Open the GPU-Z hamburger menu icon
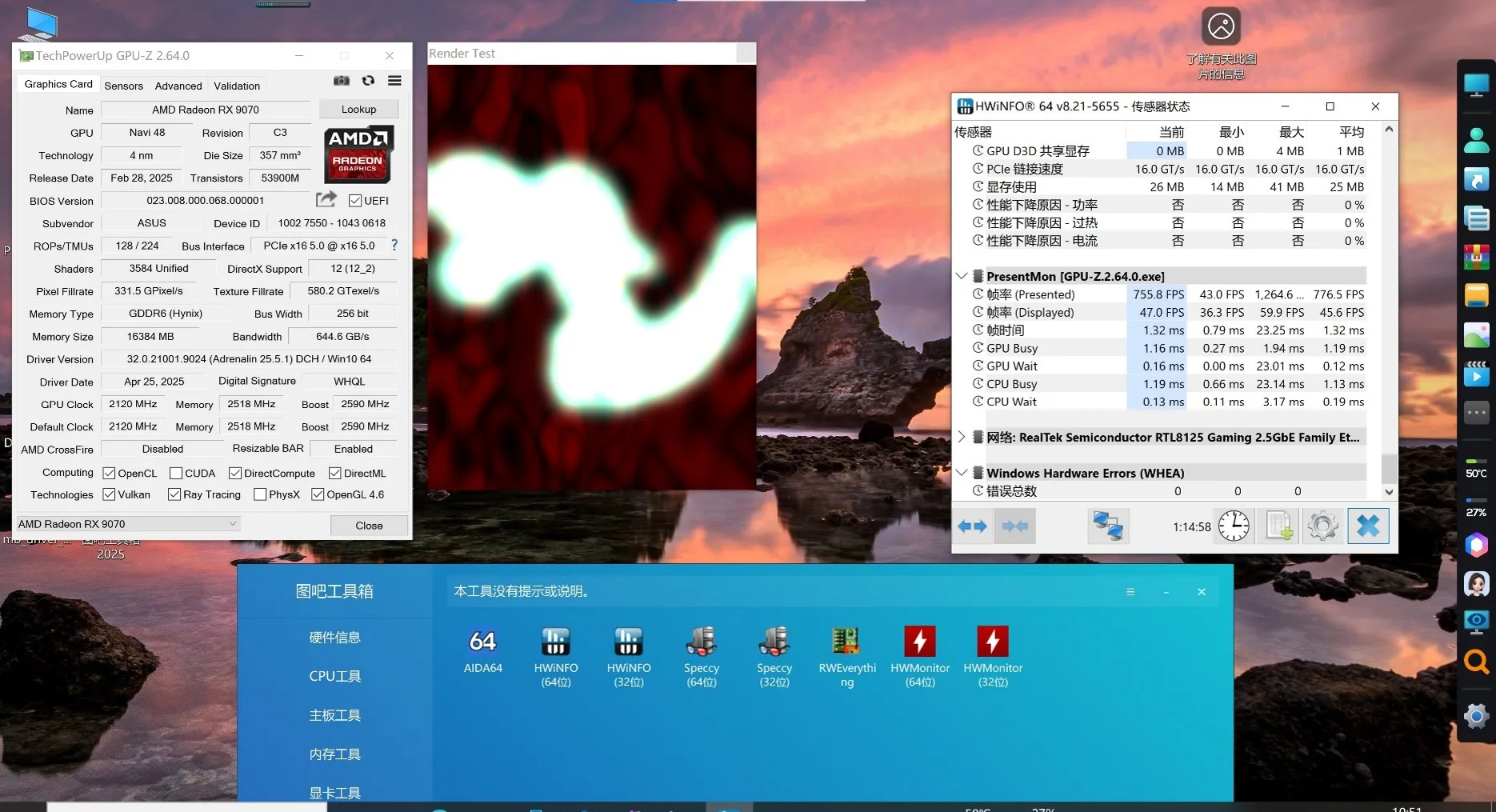Image resolution: width=1496 pixels, height=812 pixels. pos(394,81)
